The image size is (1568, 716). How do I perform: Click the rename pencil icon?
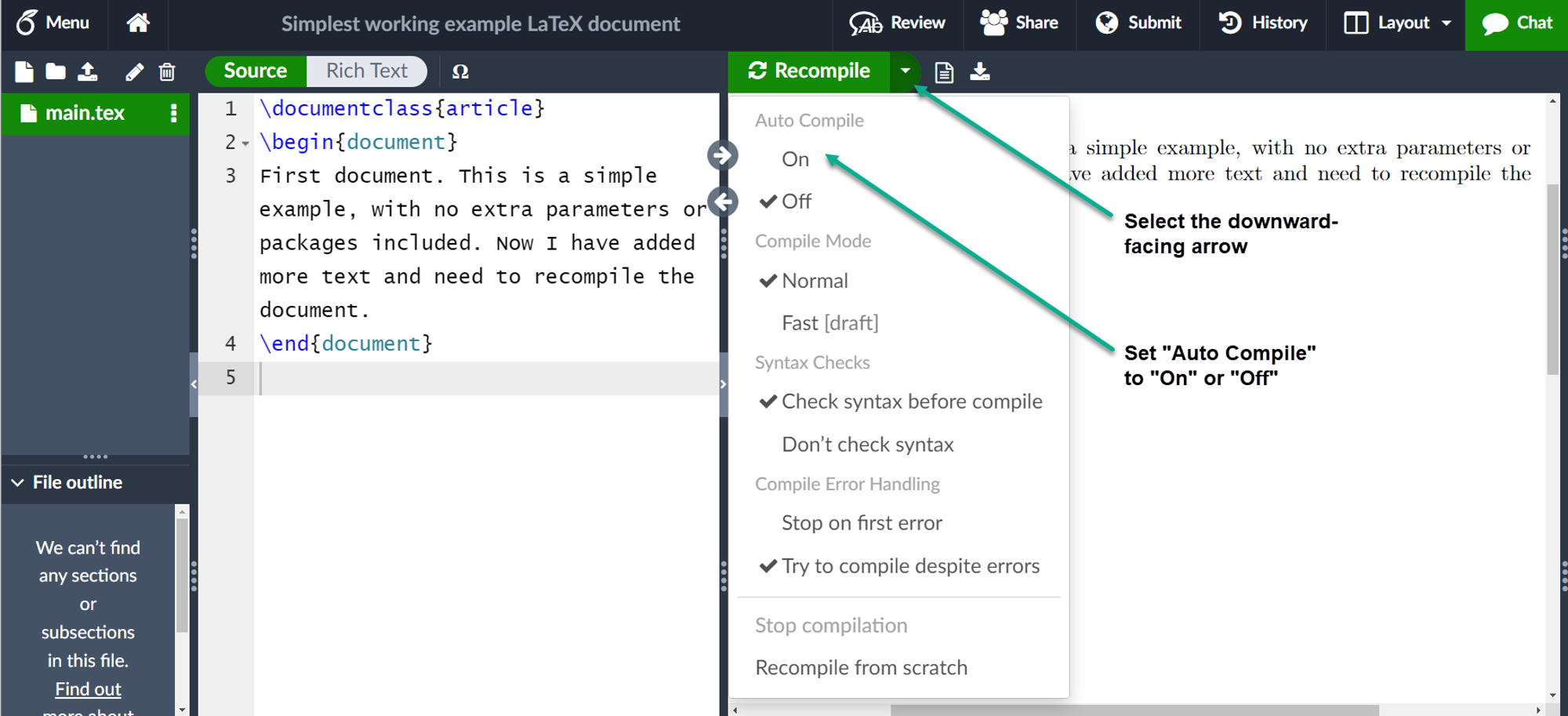click(x=134, y=72)
